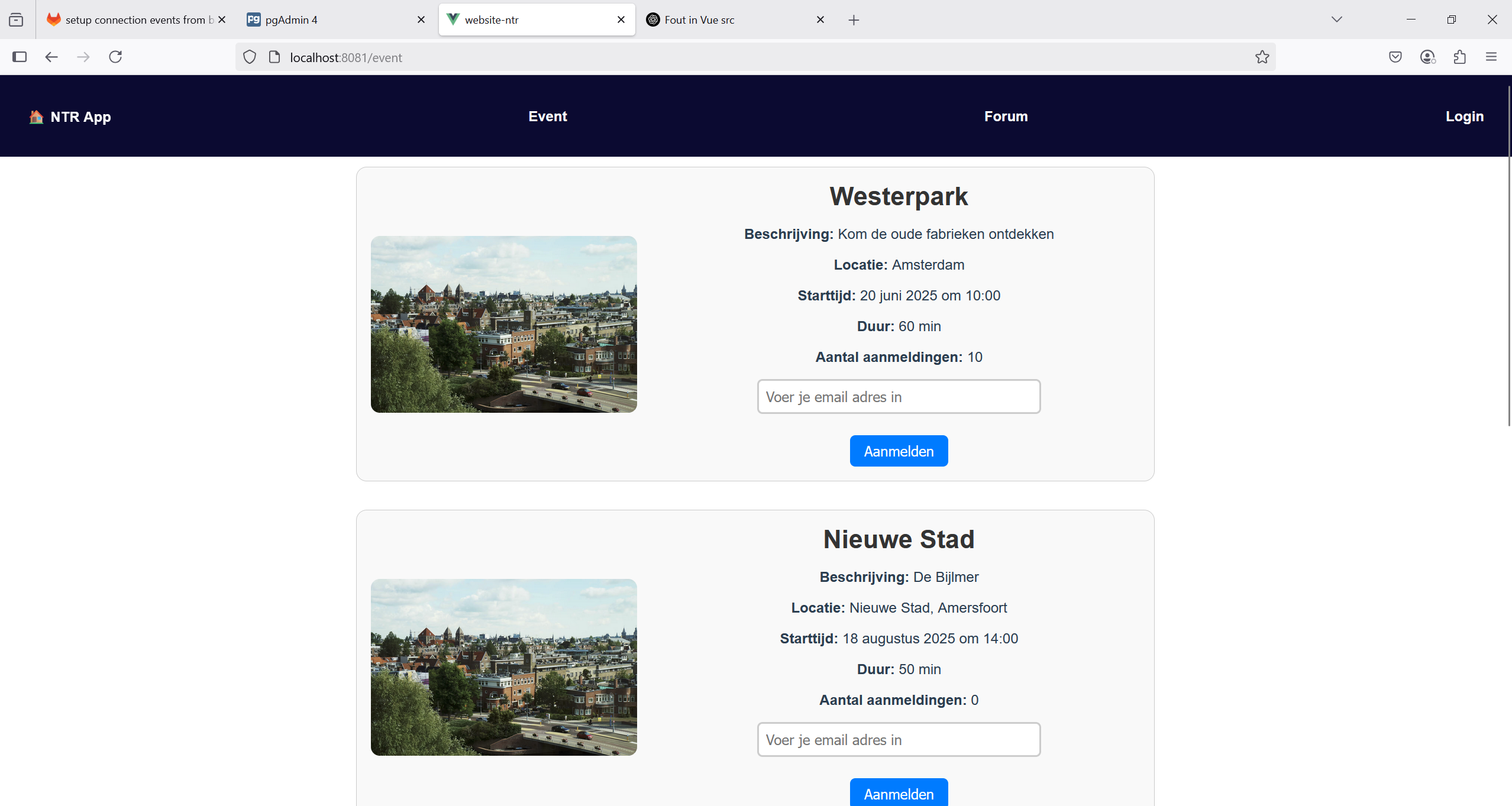1512x806 pixels.
Task: Toggle the sidebar panel icon
Action: click(20, 57)
